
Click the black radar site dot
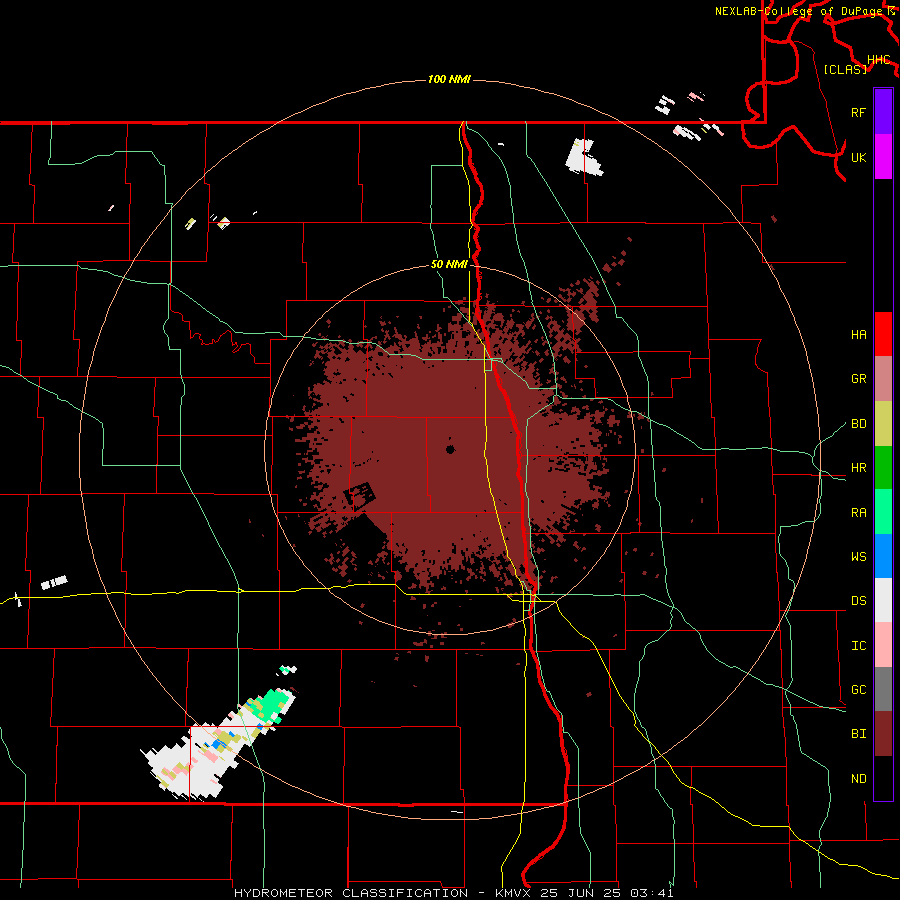pyautogui.click(x=450, y=449)
